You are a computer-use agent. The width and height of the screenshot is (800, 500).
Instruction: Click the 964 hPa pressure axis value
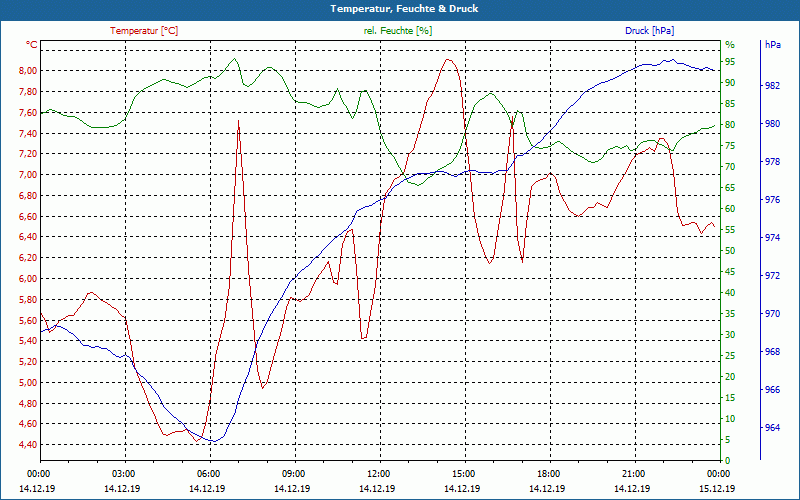click(x=773, y=428)
